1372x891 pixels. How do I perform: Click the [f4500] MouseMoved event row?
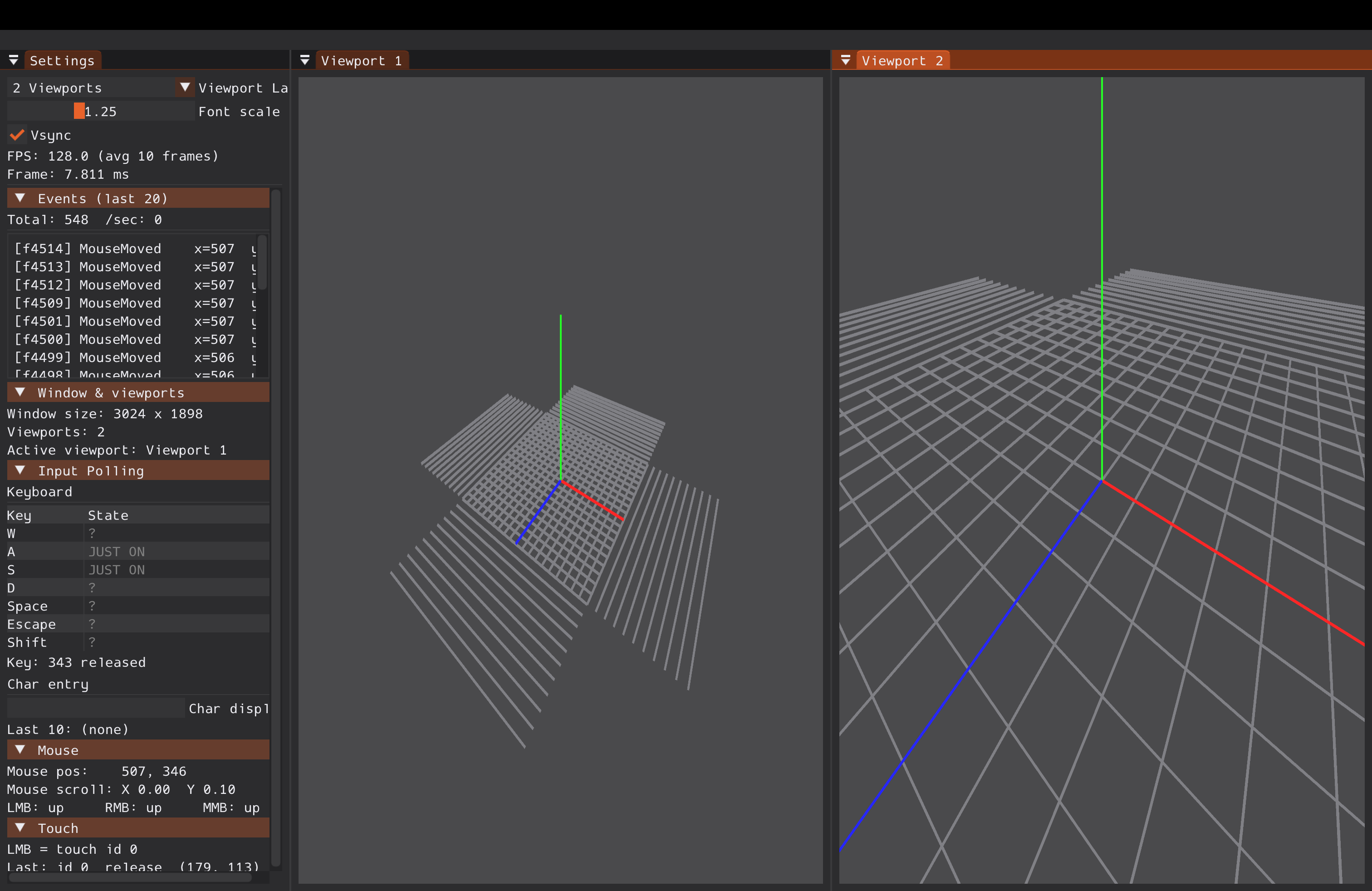[135, 339]
